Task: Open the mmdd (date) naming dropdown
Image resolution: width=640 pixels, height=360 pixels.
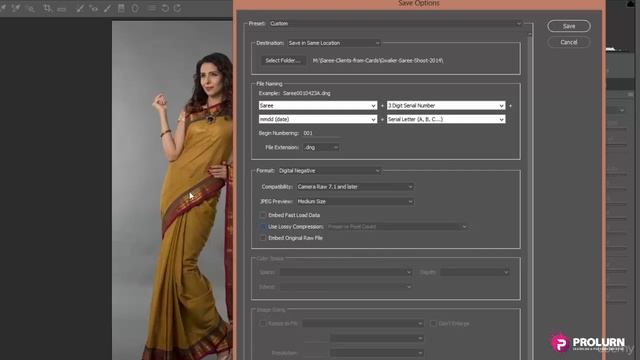Action: [x=318, y=119]
